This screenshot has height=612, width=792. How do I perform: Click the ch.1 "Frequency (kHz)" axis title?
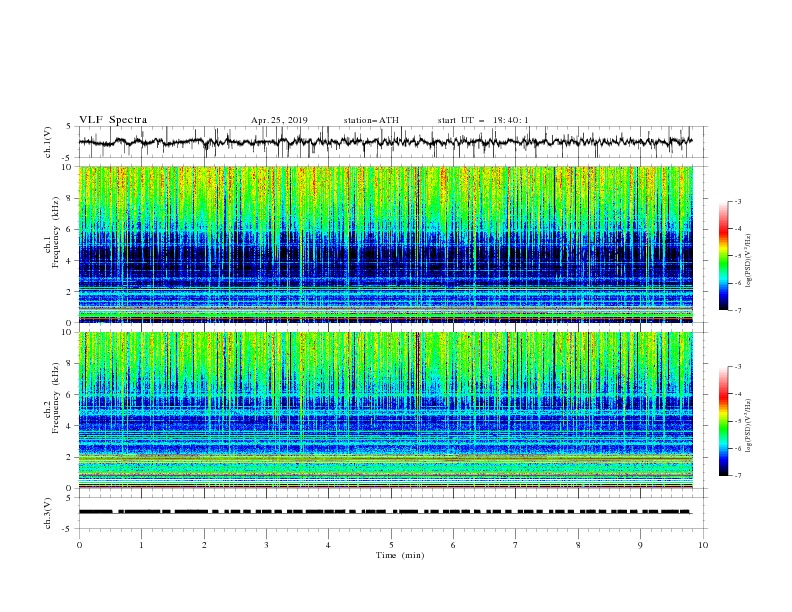[x=56, y=232]
